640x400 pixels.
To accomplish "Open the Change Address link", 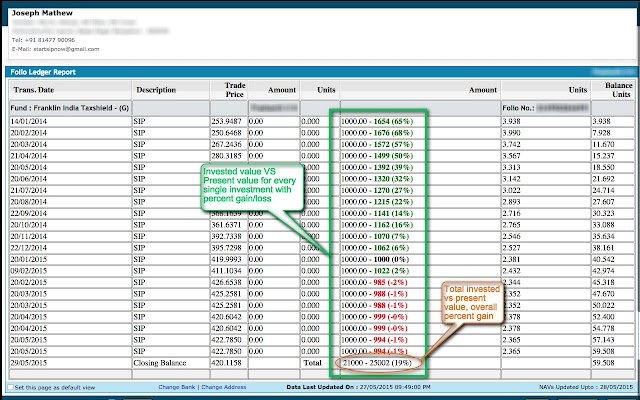I will tap(224, 387).
